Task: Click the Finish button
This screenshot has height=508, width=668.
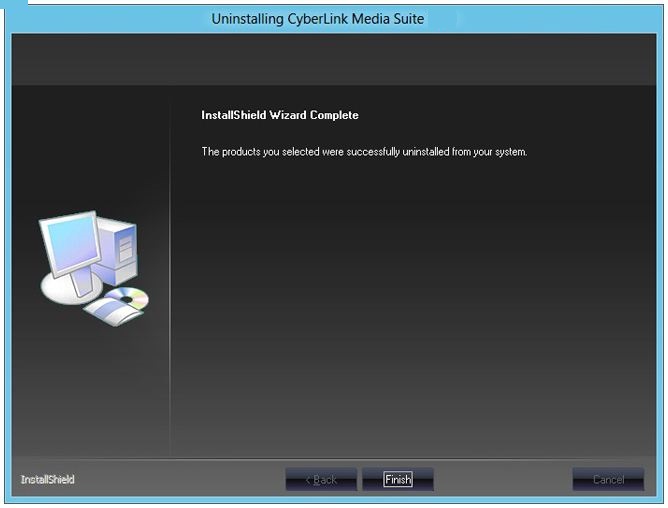Action: [x=398, y=480]
